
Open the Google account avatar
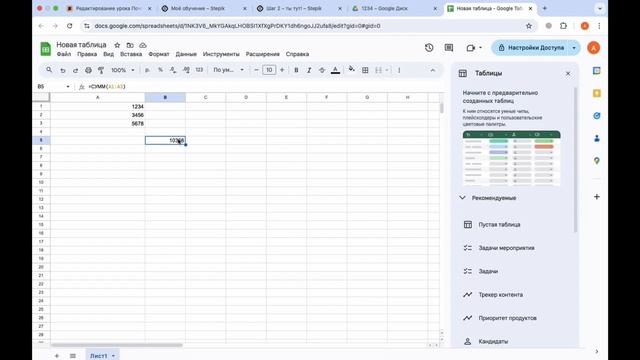click(593, 48)
